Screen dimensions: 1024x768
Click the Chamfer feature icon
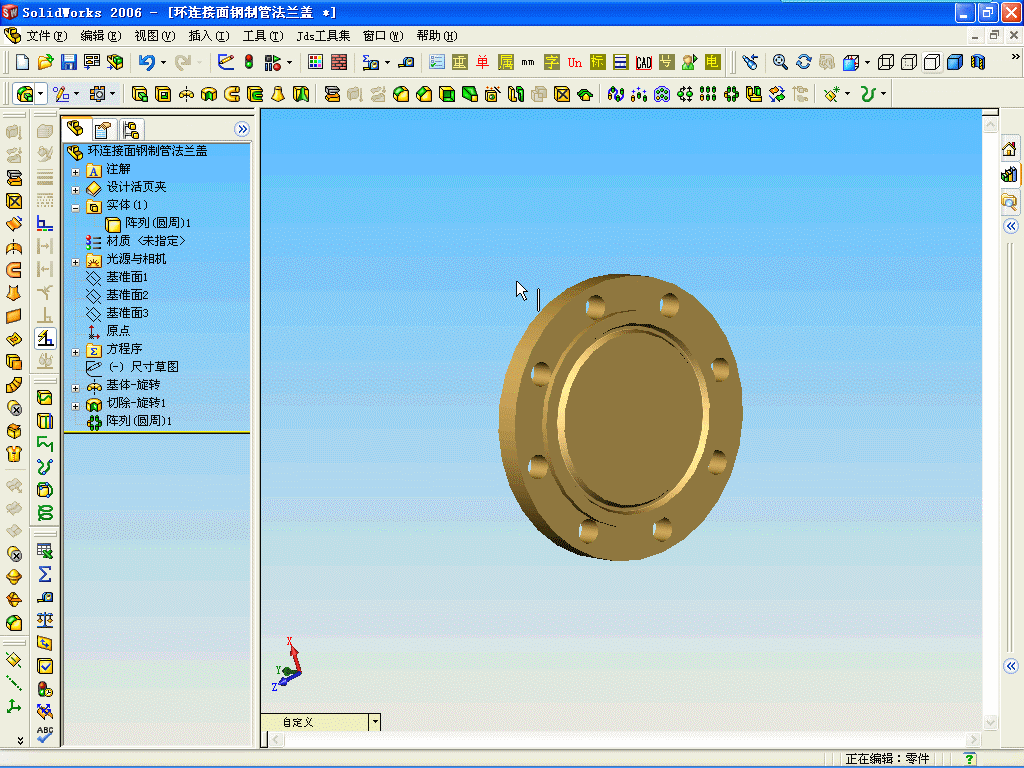(x=424, y=95)
